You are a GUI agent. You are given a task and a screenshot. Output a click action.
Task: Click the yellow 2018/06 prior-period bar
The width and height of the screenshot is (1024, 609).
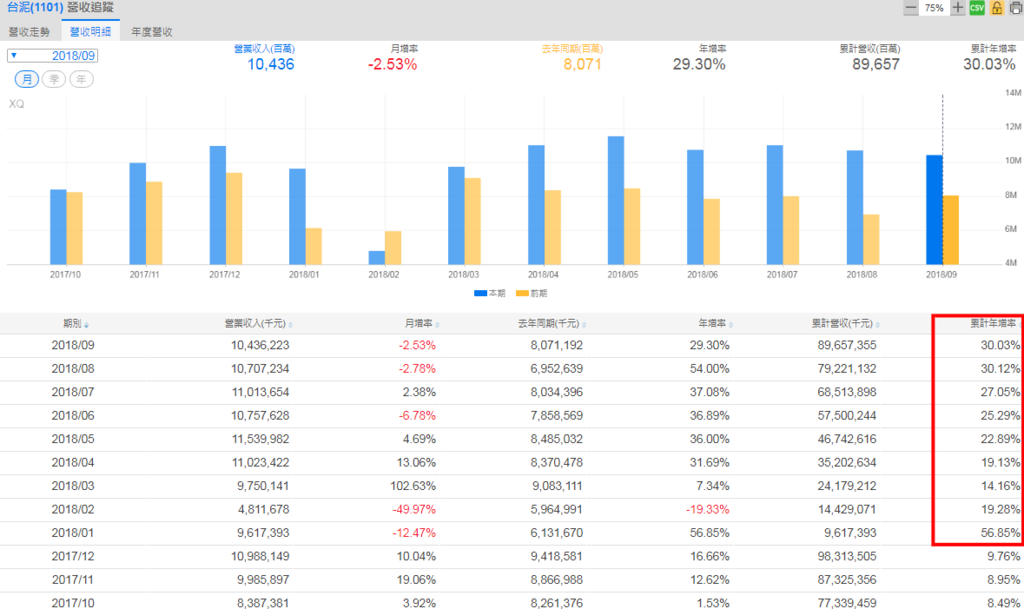tap(711, 232)
